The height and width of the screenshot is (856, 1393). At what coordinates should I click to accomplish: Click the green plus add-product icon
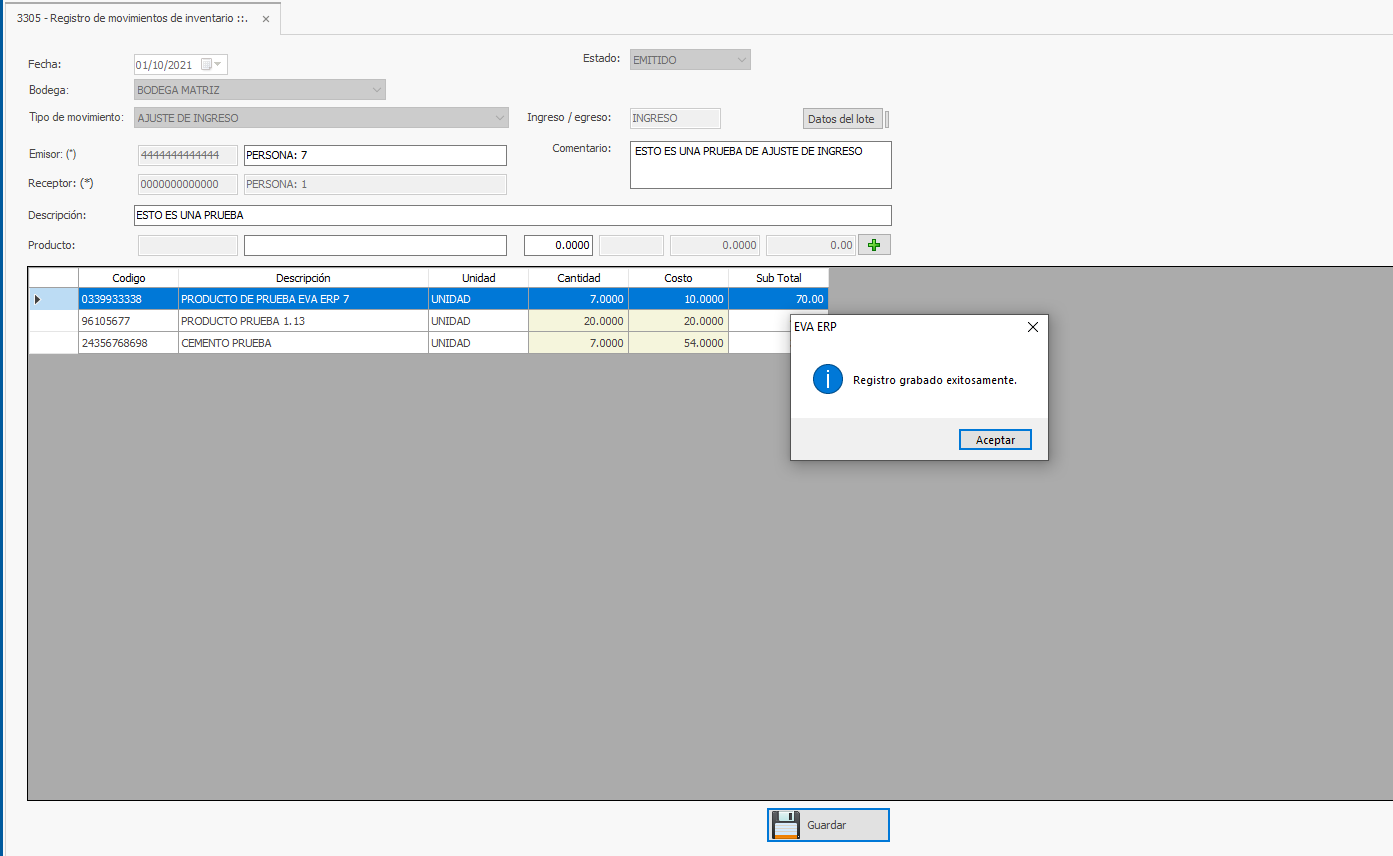[874, 245]
